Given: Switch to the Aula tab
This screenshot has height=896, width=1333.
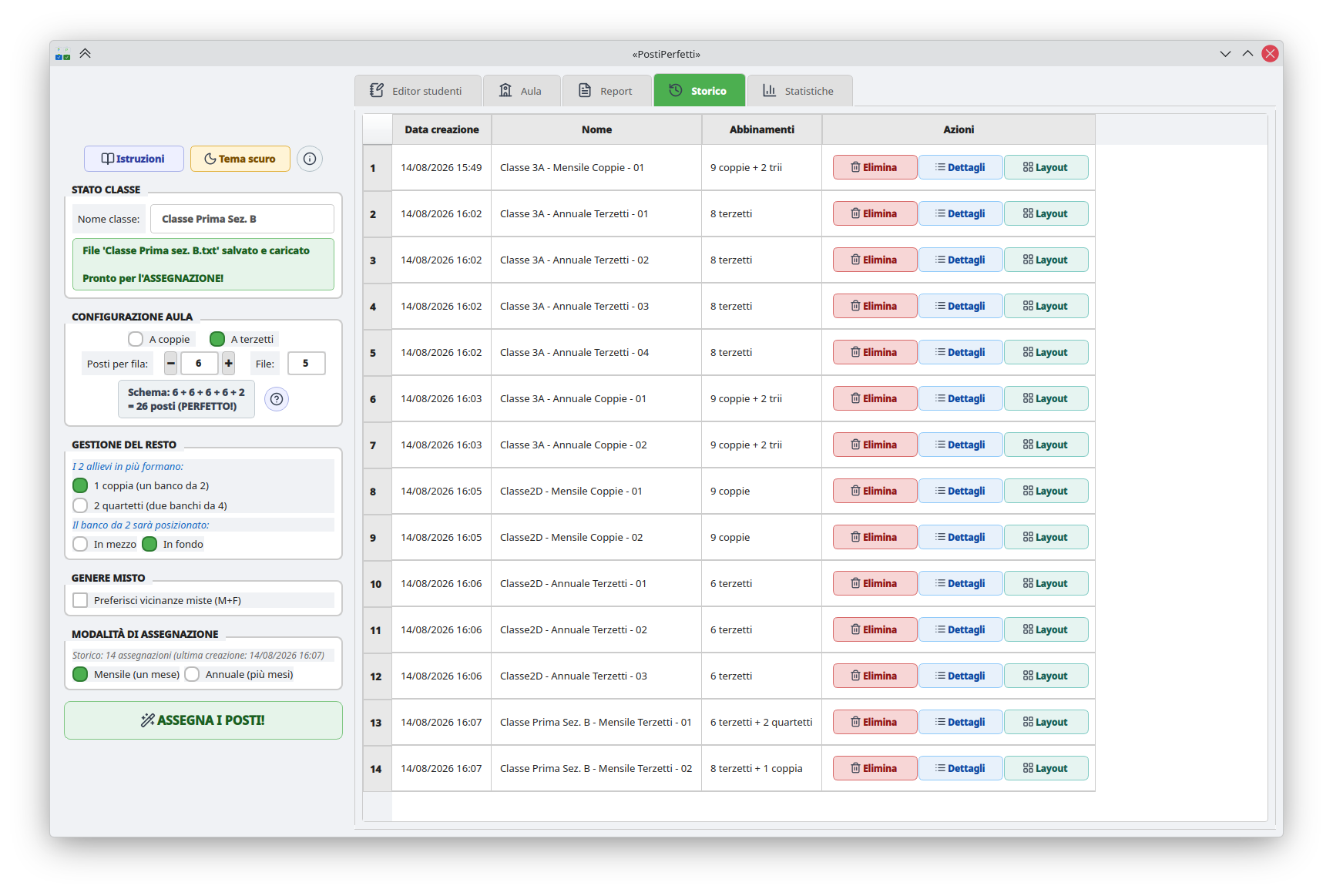Looking at the screenshot, I should [522, 90].
